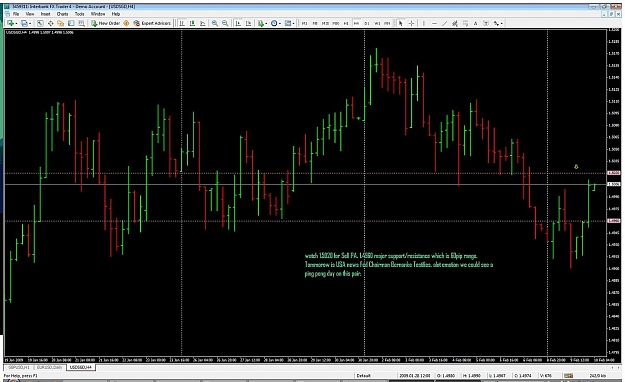The image size is (625, 382).
Task: Launch the Strategy Tester icon
Action: pyautogui.click(x=81, y=24)
